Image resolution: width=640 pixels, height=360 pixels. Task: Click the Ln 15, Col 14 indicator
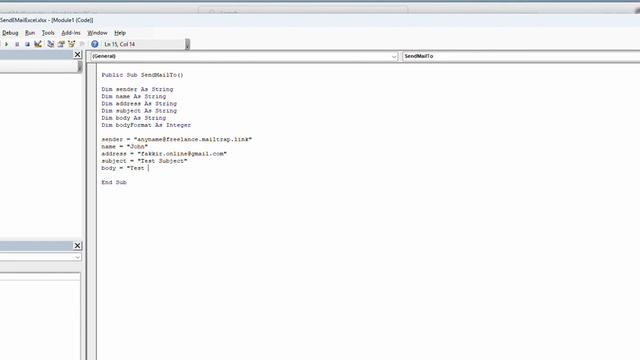[x=120, y=44]
